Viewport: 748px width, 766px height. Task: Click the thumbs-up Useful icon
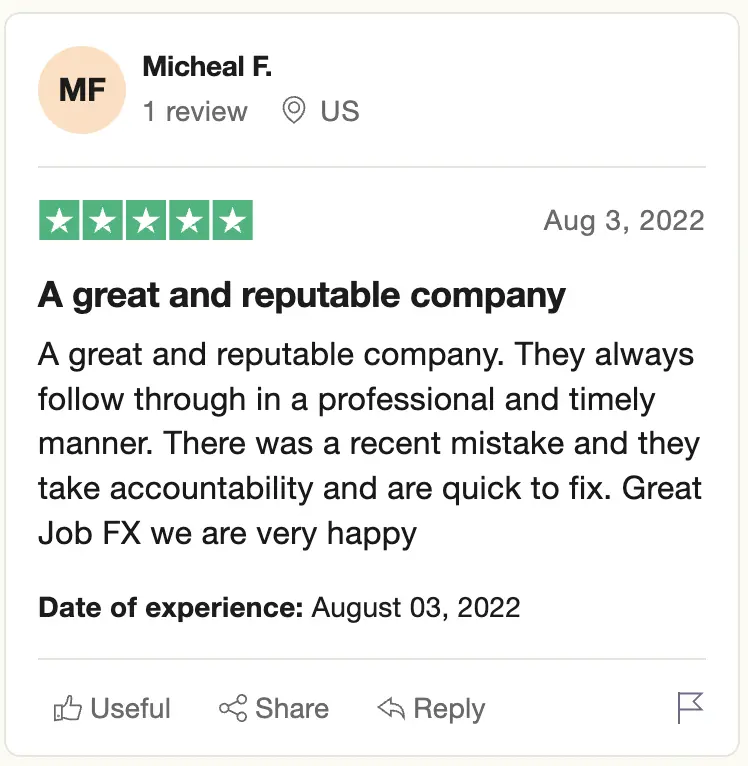click(x=67, y=709)
